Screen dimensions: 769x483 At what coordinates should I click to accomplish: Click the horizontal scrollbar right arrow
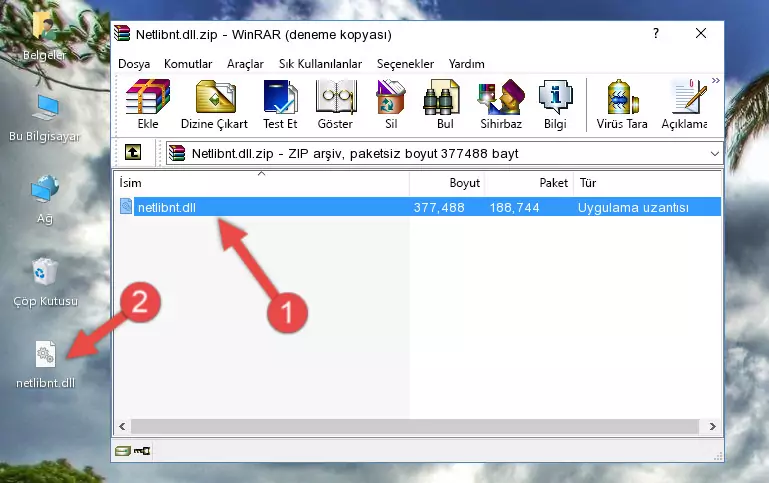tap(713, 426)
